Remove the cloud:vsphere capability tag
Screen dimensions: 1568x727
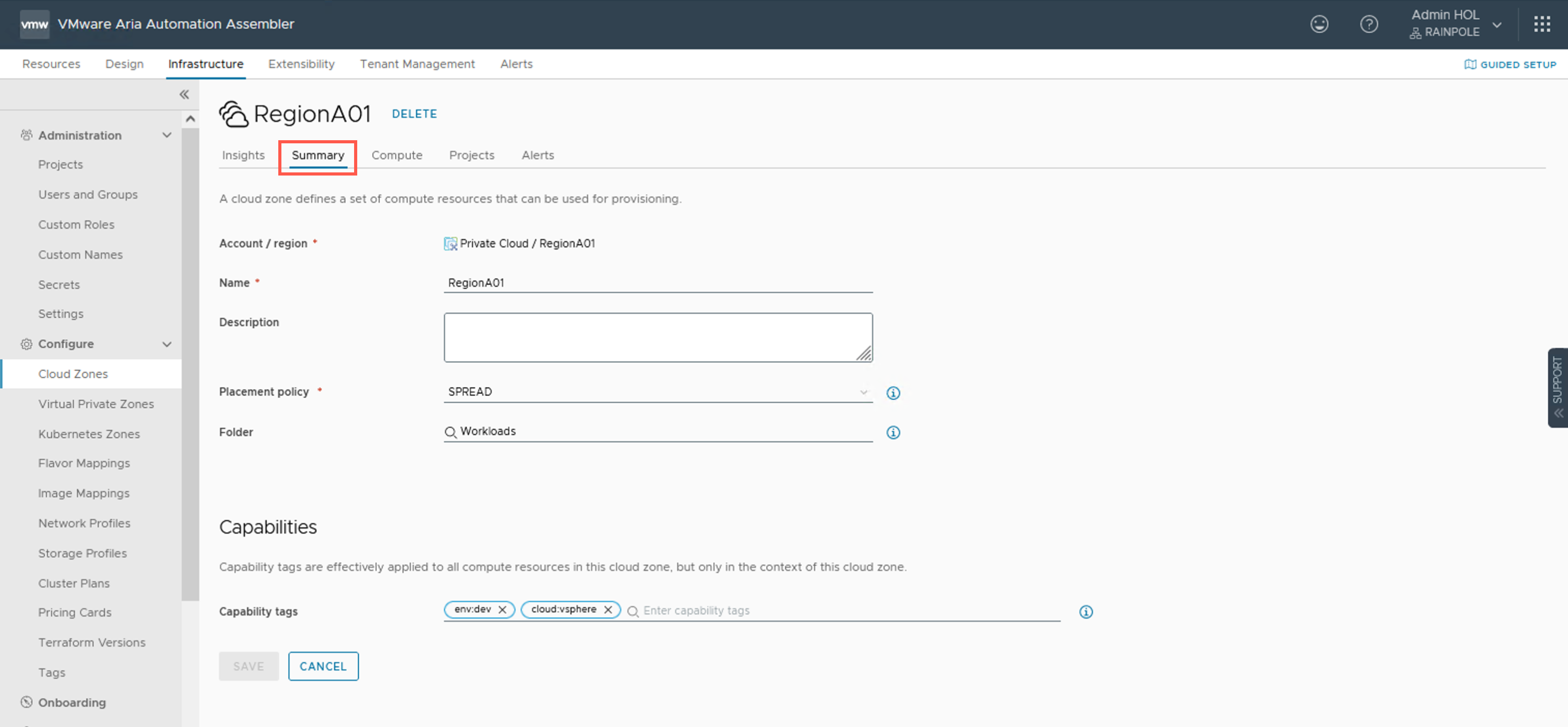click(x=607, y=610)
